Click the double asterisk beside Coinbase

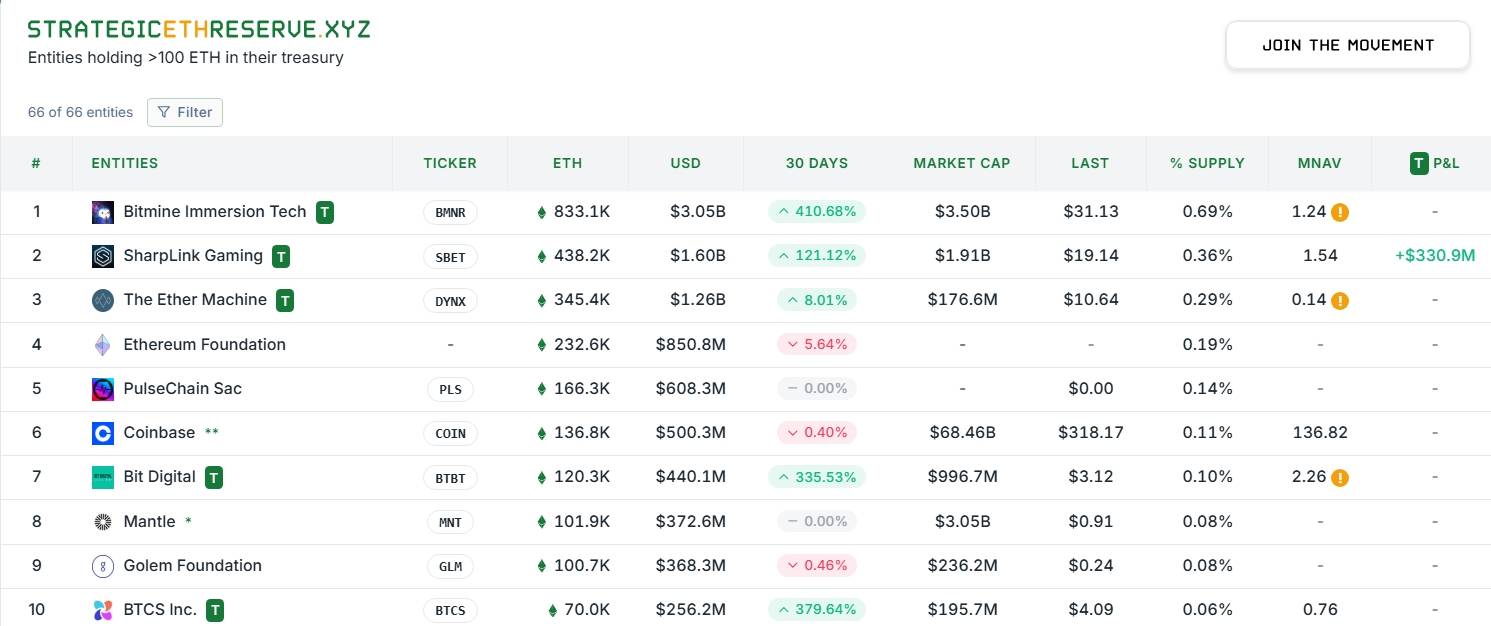tap(211, 432)
